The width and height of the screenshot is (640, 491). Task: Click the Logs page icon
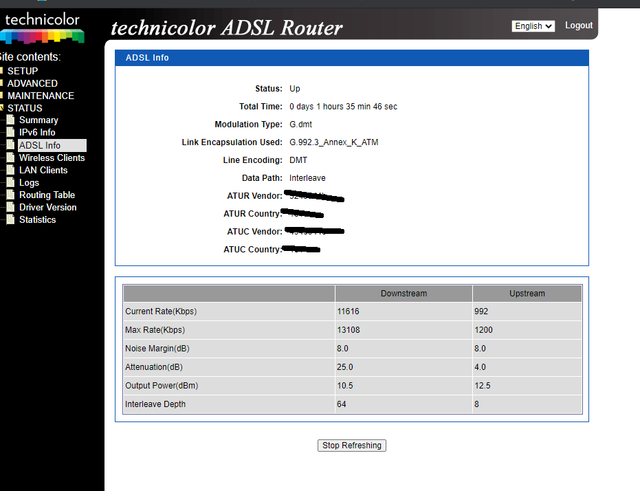(x=11, y=182)
